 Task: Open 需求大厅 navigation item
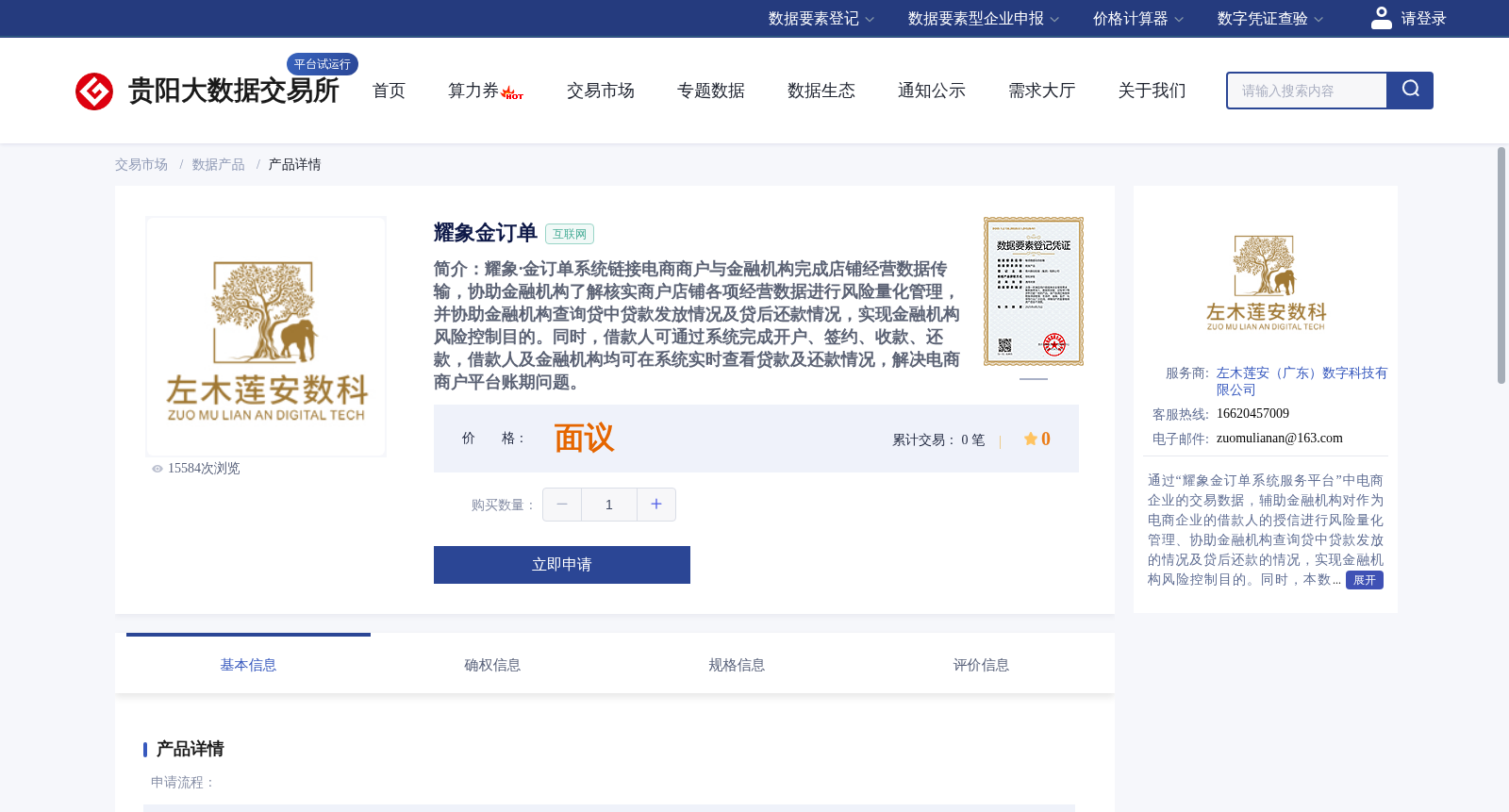[1042, 91]
